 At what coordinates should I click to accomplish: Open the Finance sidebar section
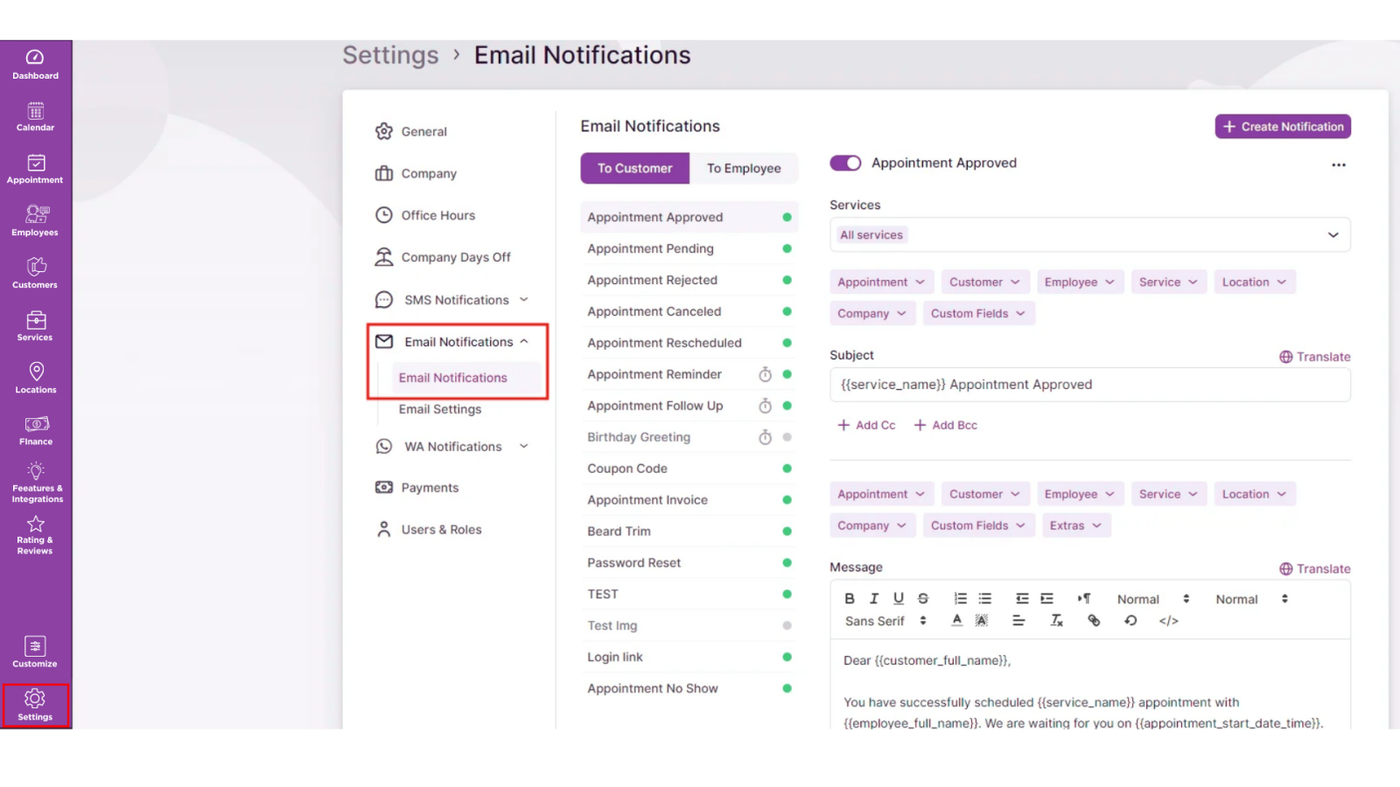pyautogui.click(x=35, y=431)
